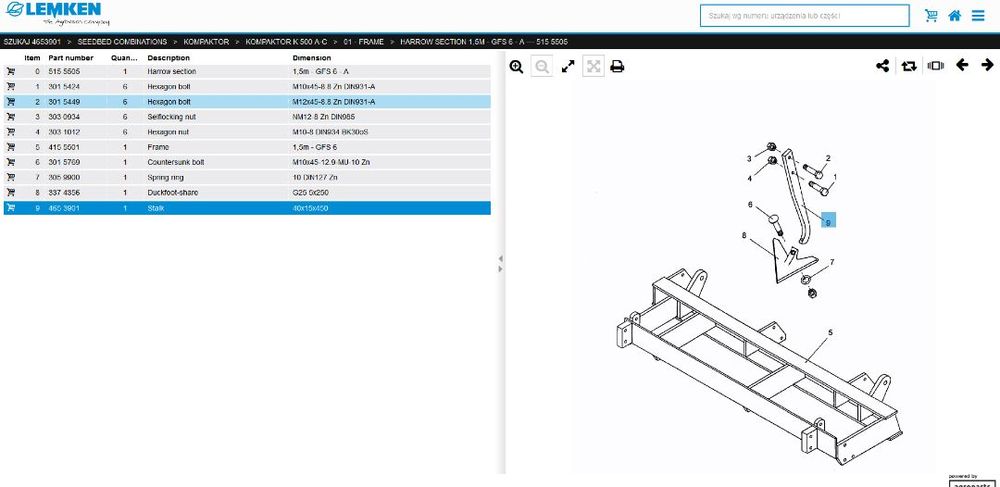Fit diagram to window icon

[x=593, y=66]
